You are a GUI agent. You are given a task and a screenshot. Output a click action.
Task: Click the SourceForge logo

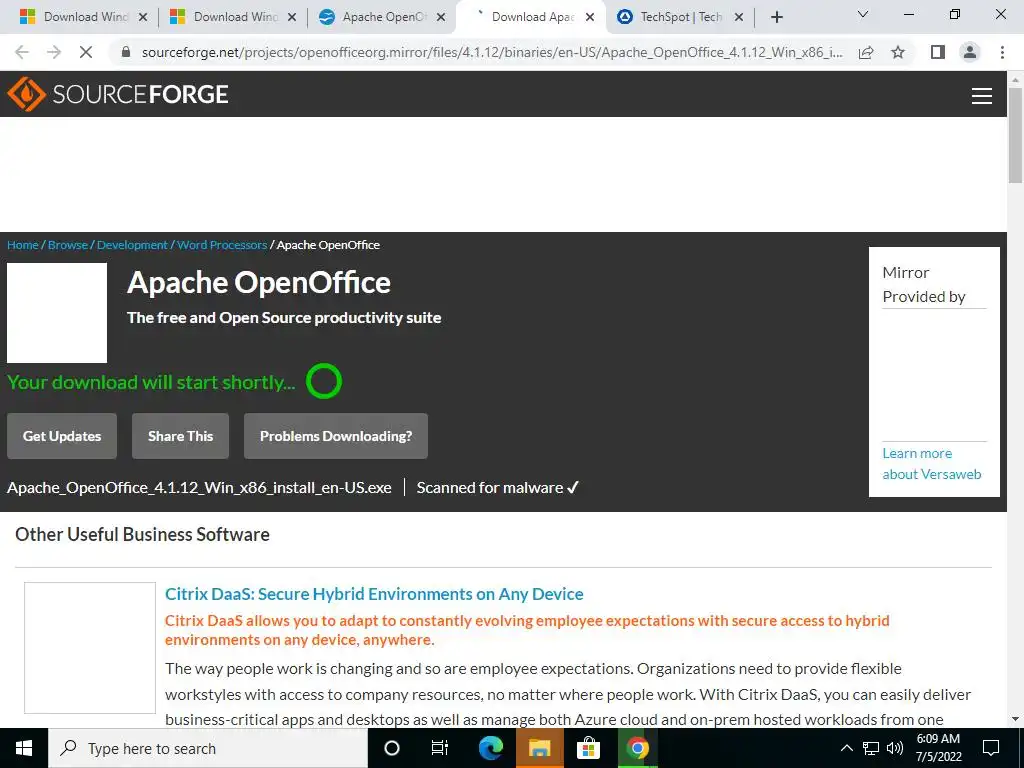(x=118, y=94)
